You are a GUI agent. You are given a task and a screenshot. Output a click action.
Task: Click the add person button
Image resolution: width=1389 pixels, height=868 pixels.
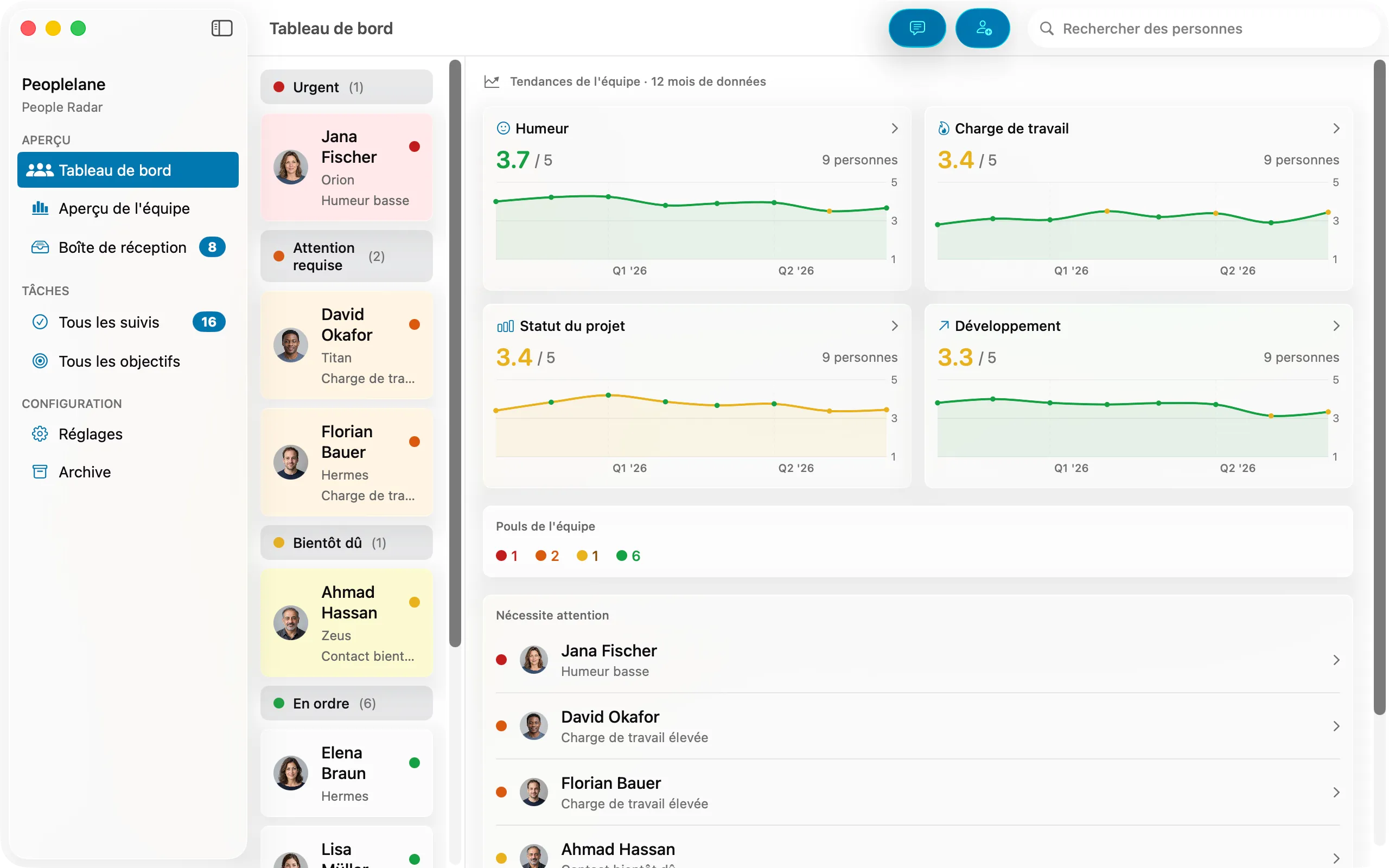(983, 28)
